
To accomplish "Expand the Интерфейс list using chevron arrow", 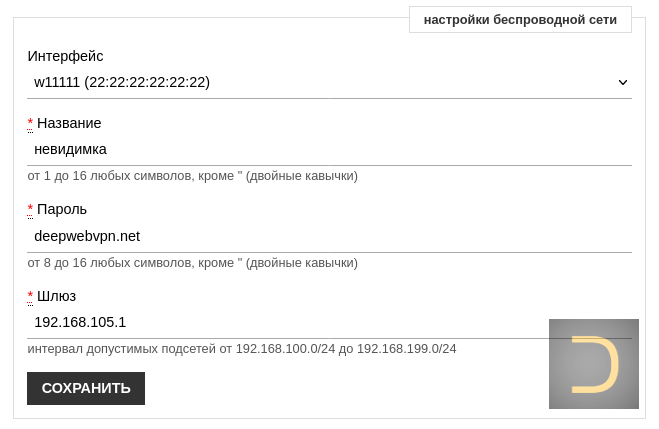I will click(x=623, y=82).
